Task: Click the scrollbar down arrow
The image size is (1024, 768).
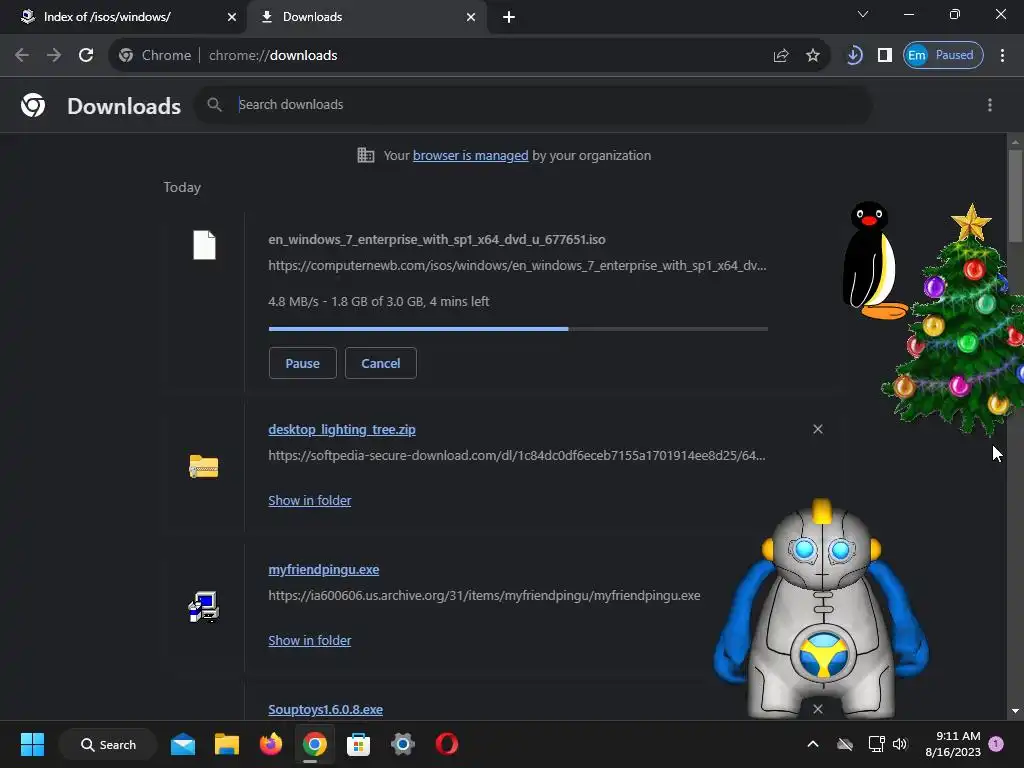Action: tap(1015, 711)
